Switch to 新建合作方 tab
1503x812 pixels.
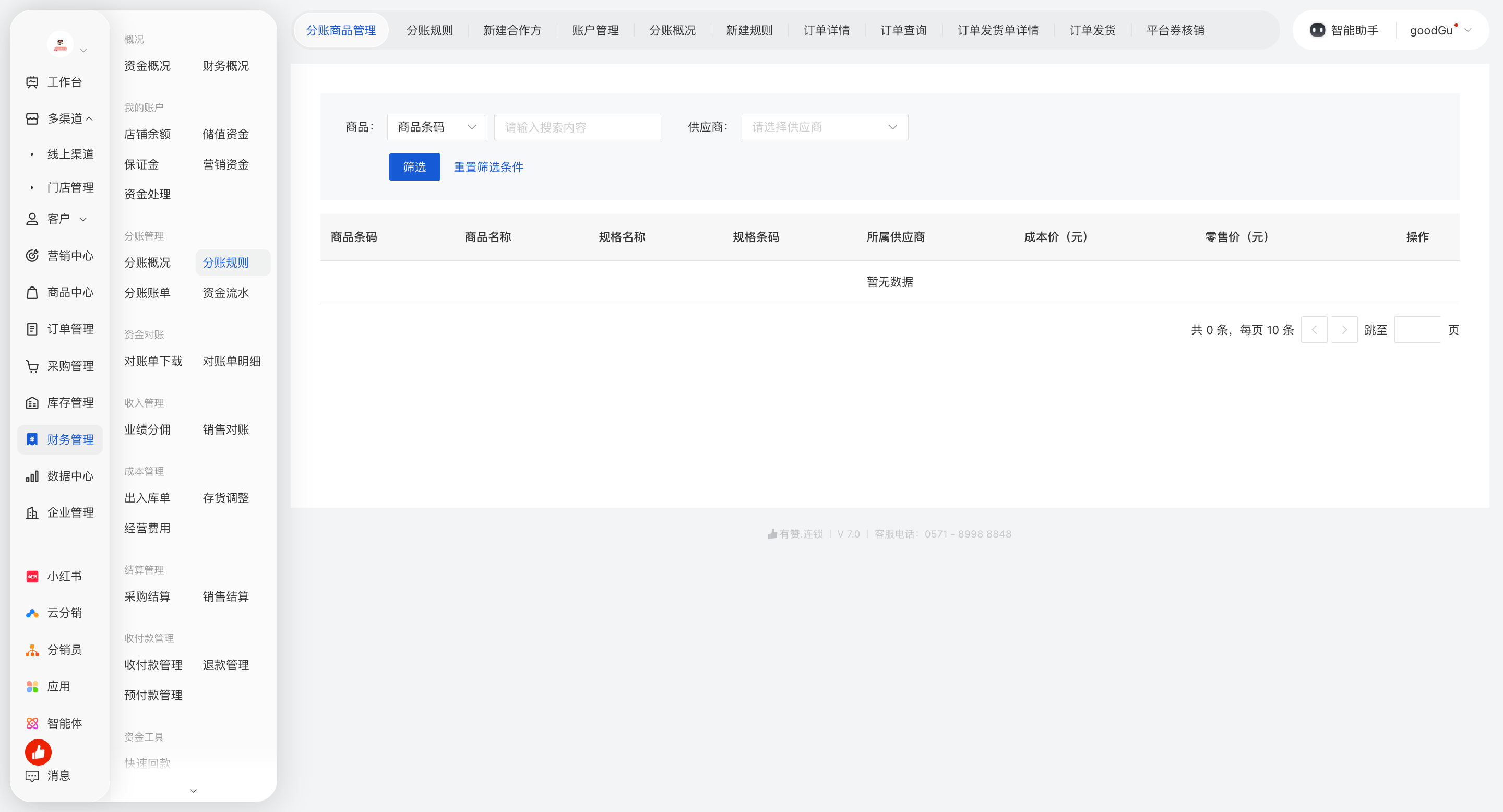pos(512,30)
